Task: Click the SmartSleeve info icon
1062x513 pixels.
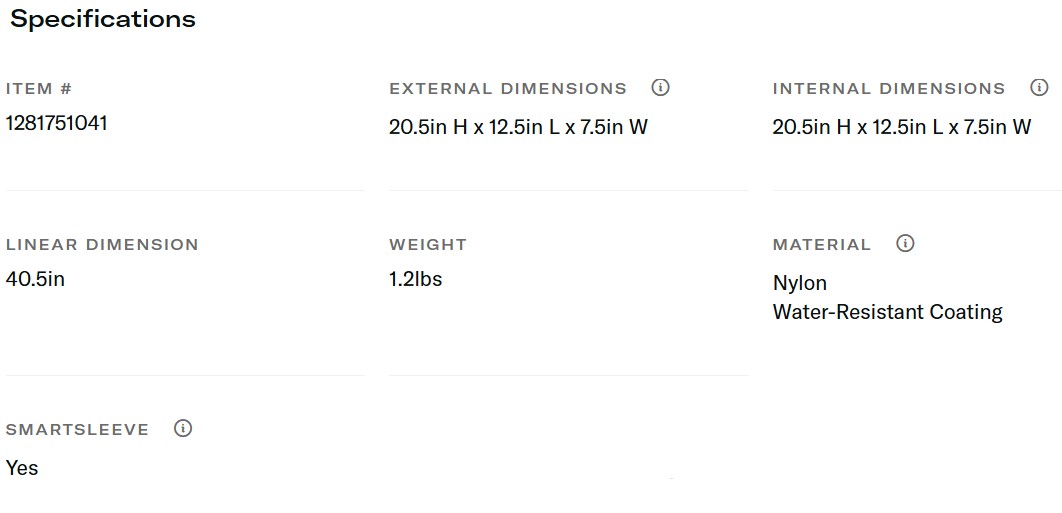Action: (182, 428)
